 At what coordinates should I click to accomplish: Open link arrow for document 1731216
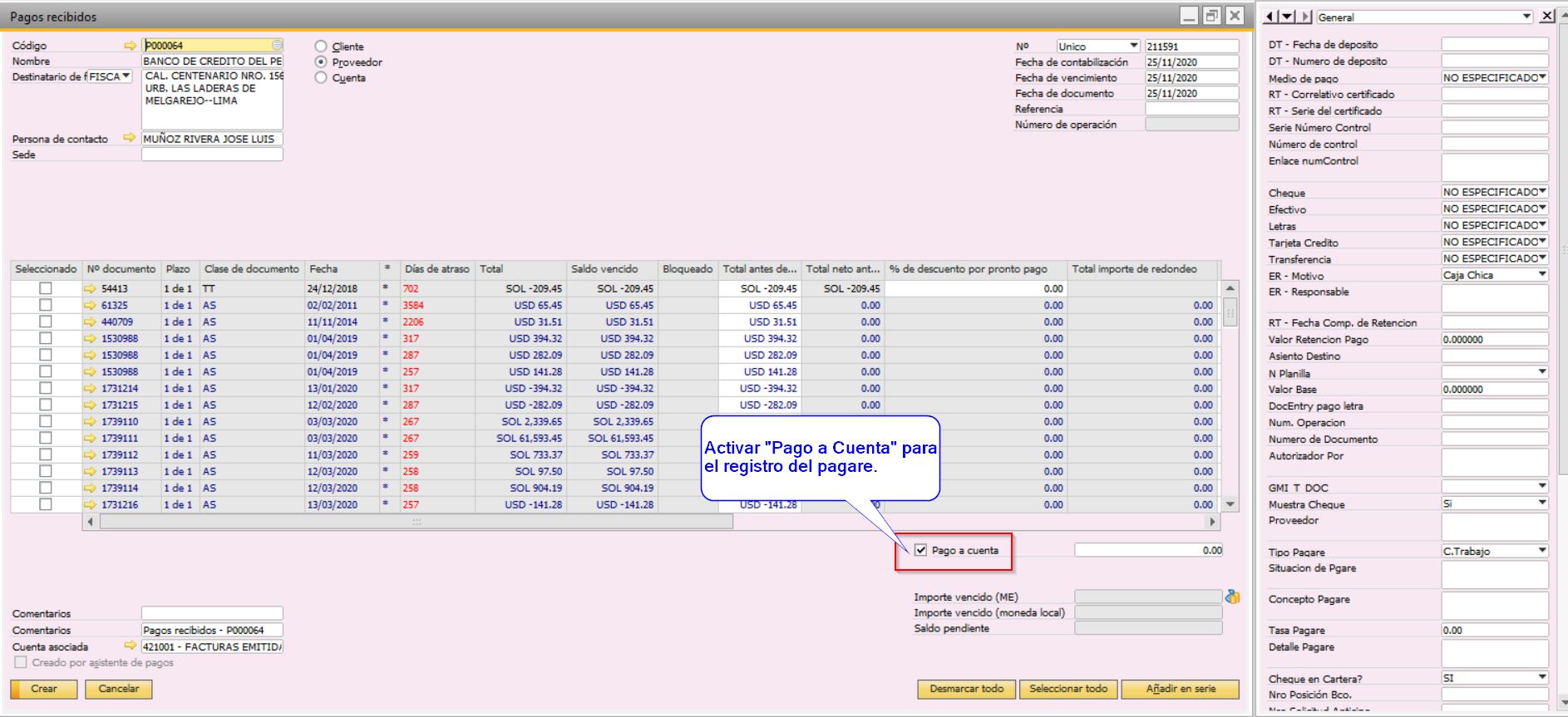tap(91, 504)
